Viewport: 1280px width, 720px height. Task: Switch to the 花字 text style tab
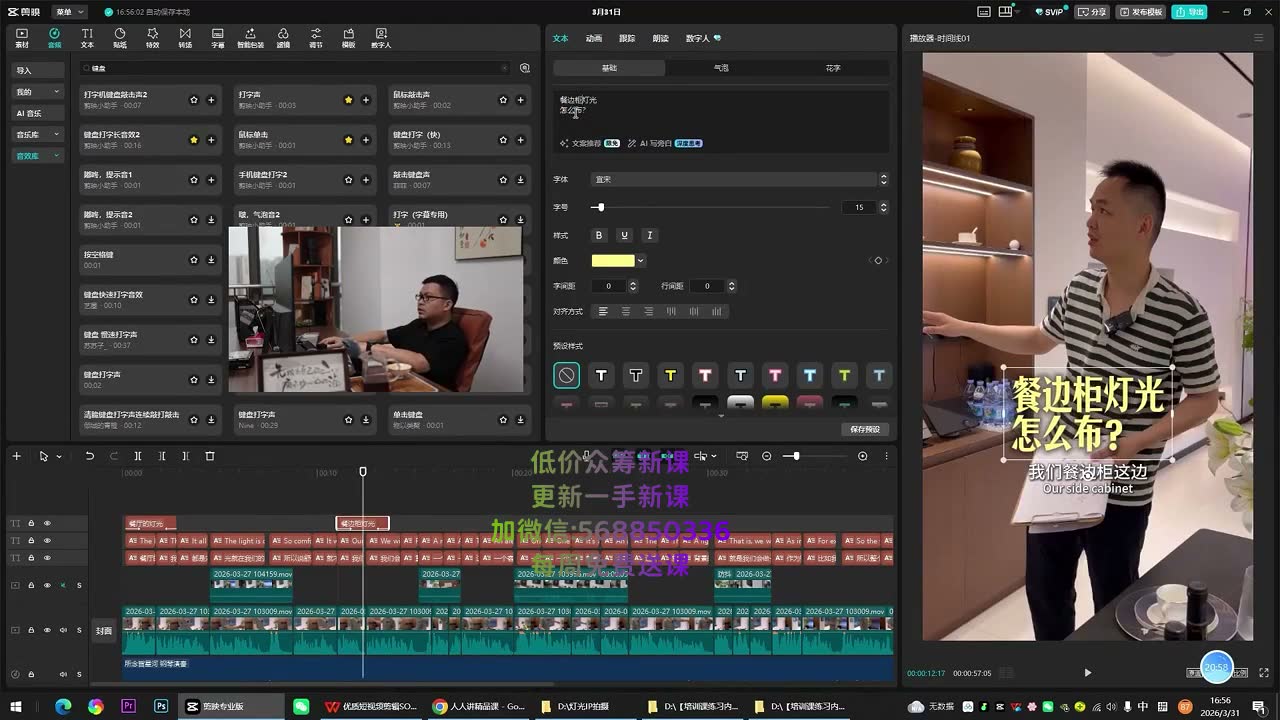tap(833, 68)
